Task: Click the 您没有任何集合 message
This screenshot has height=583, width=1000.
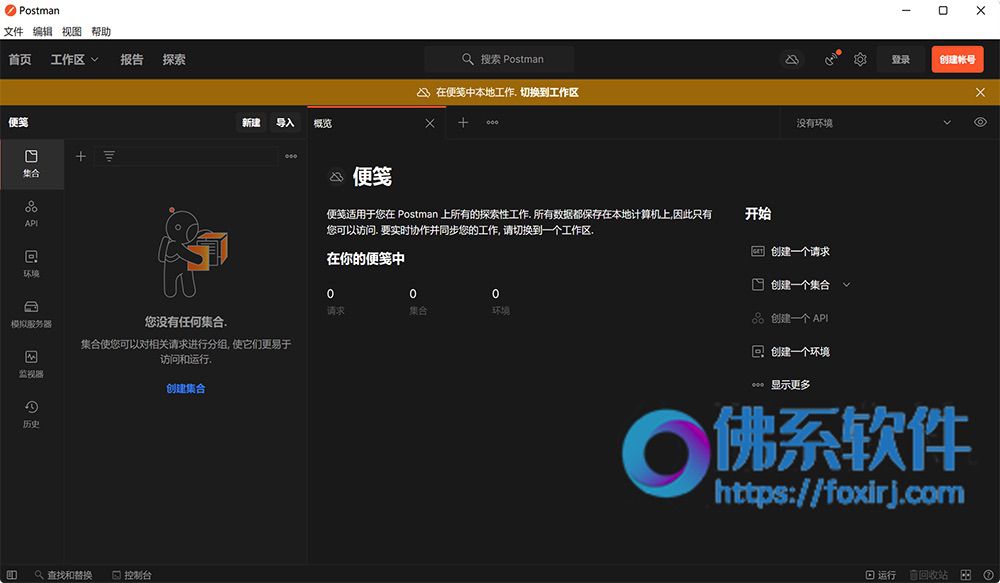Action: click(x=186, y=321)
